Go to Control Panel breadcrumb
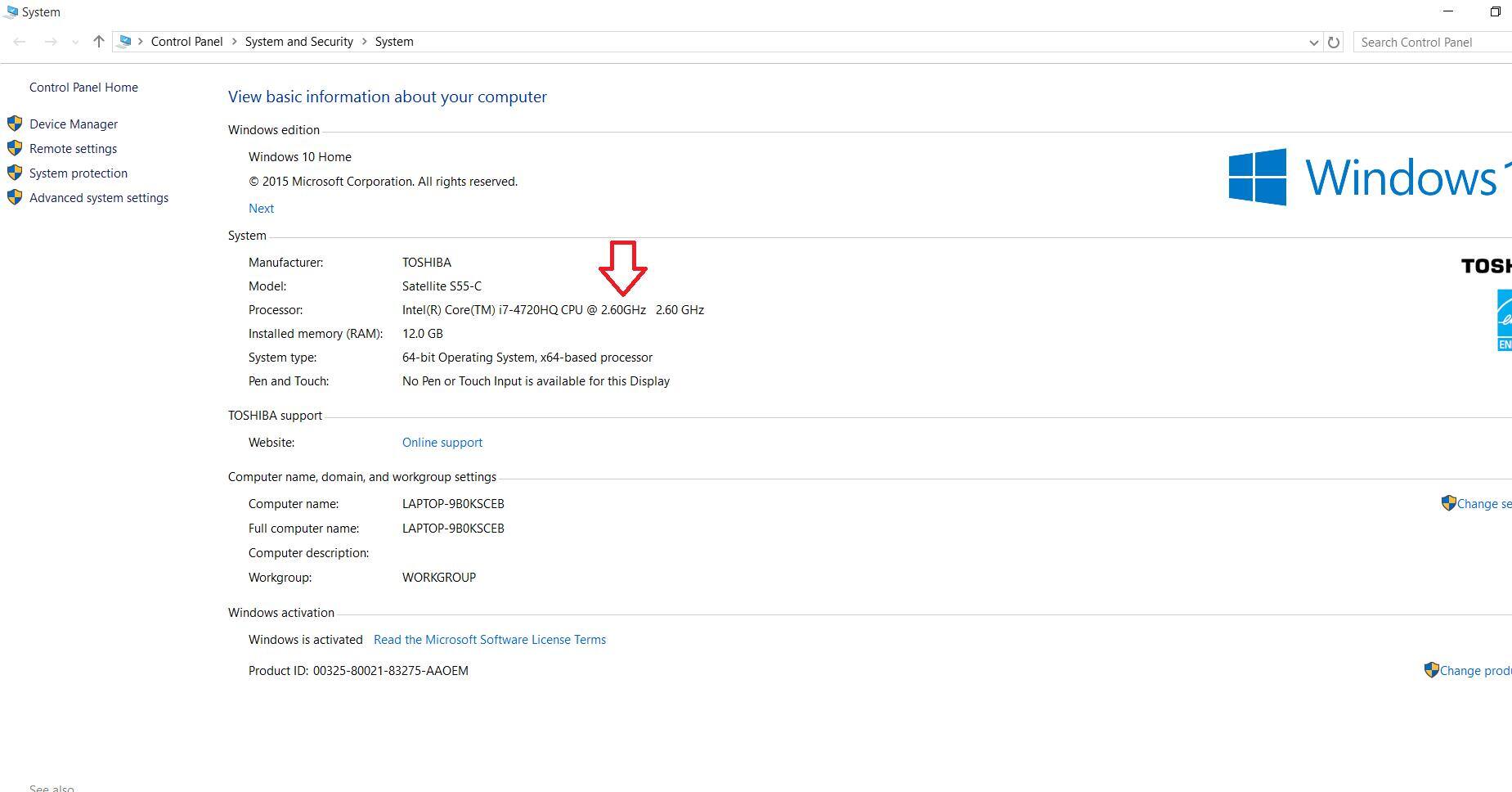The width and height of the screenshot is (1512, 792). coord(186,42)
